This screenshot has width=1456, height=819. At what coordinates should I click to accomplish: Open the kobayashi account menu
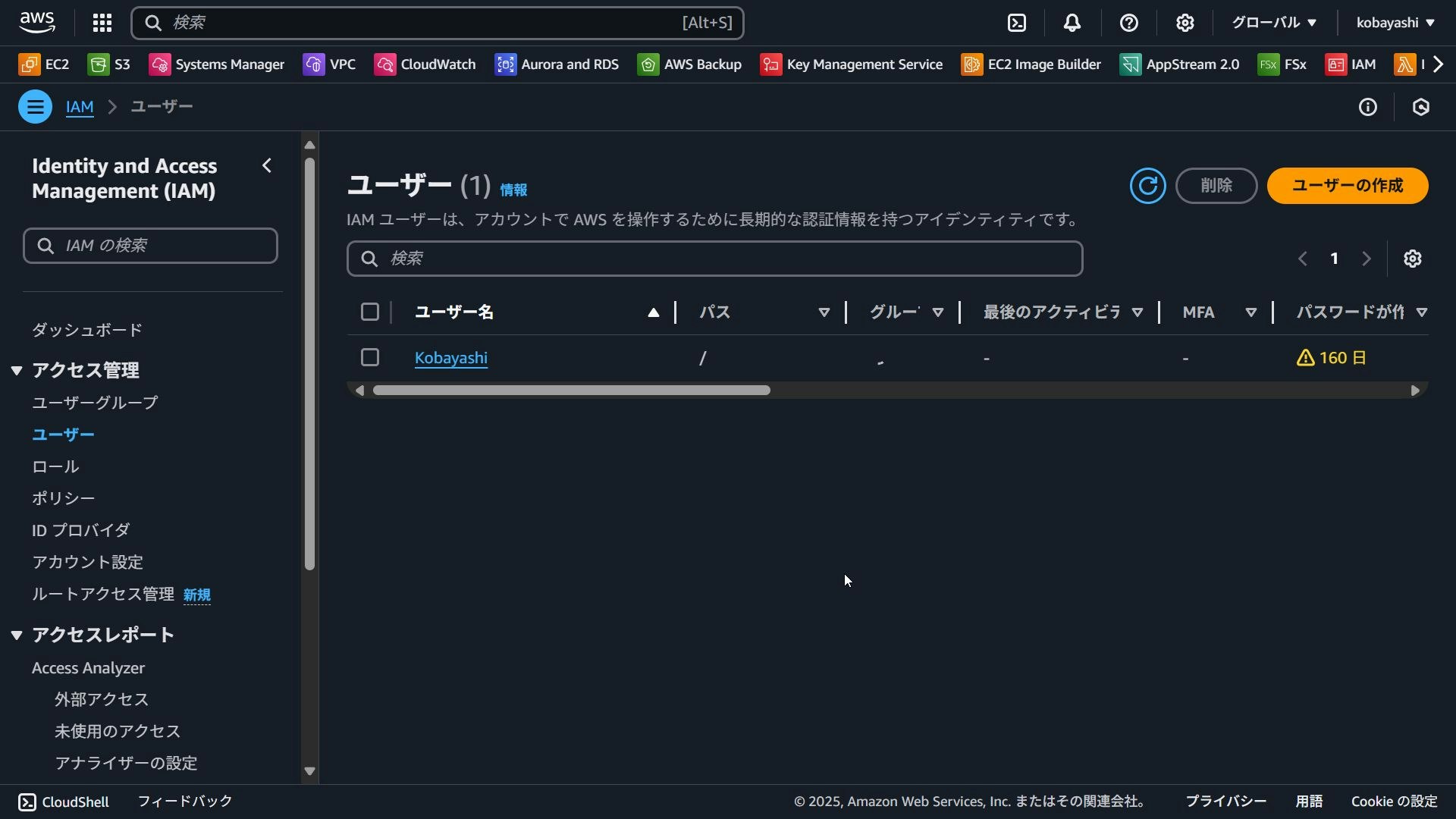1394,23
